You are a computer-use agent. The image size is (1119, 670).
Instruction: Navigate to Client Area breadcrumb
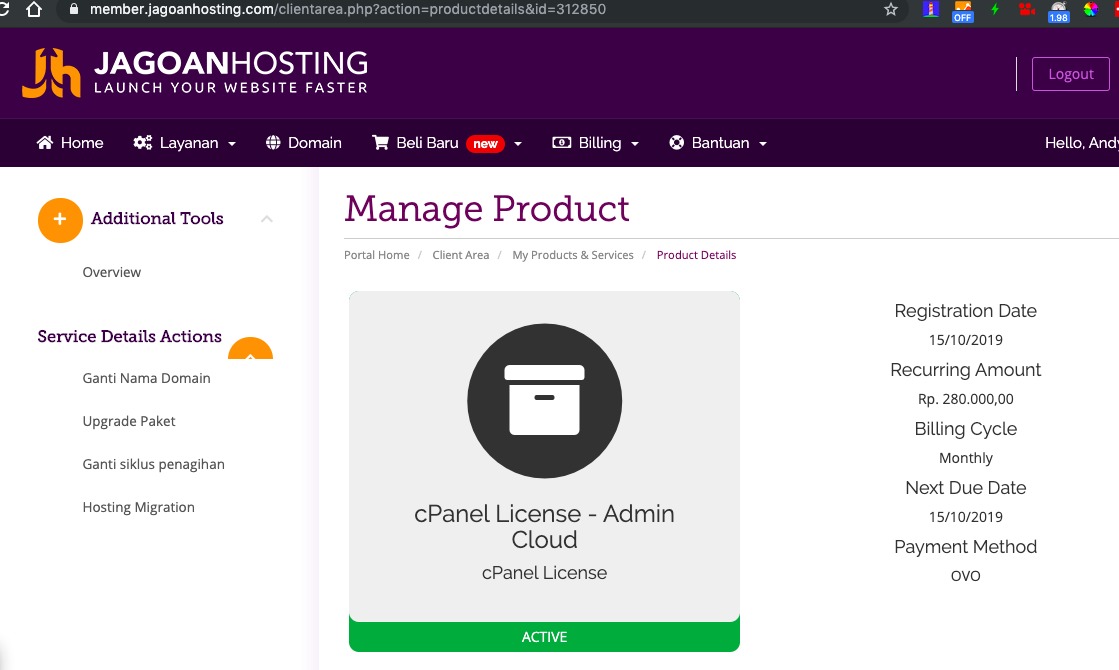click(x=461, y=255)
